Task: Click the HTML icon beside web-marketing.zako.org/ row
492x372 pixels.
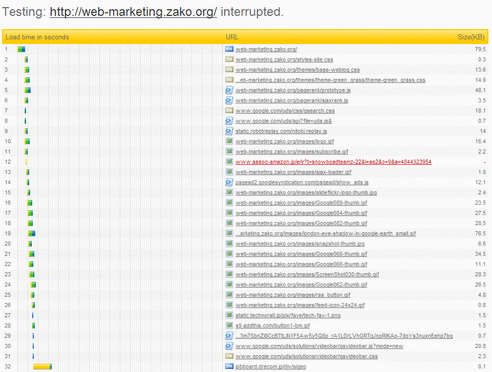Action: tap(229, 49)
